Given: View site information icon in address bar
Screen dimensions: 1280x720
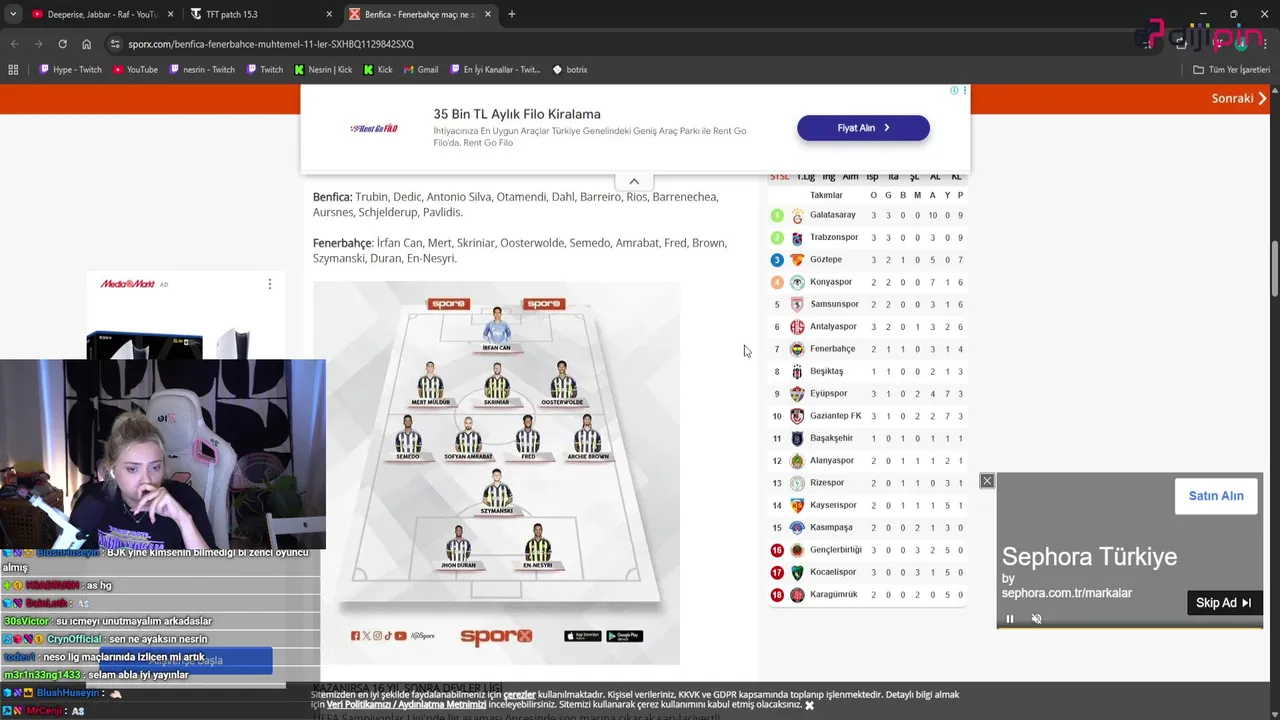Looking at the screenshot, I should (x=115, y=44).
